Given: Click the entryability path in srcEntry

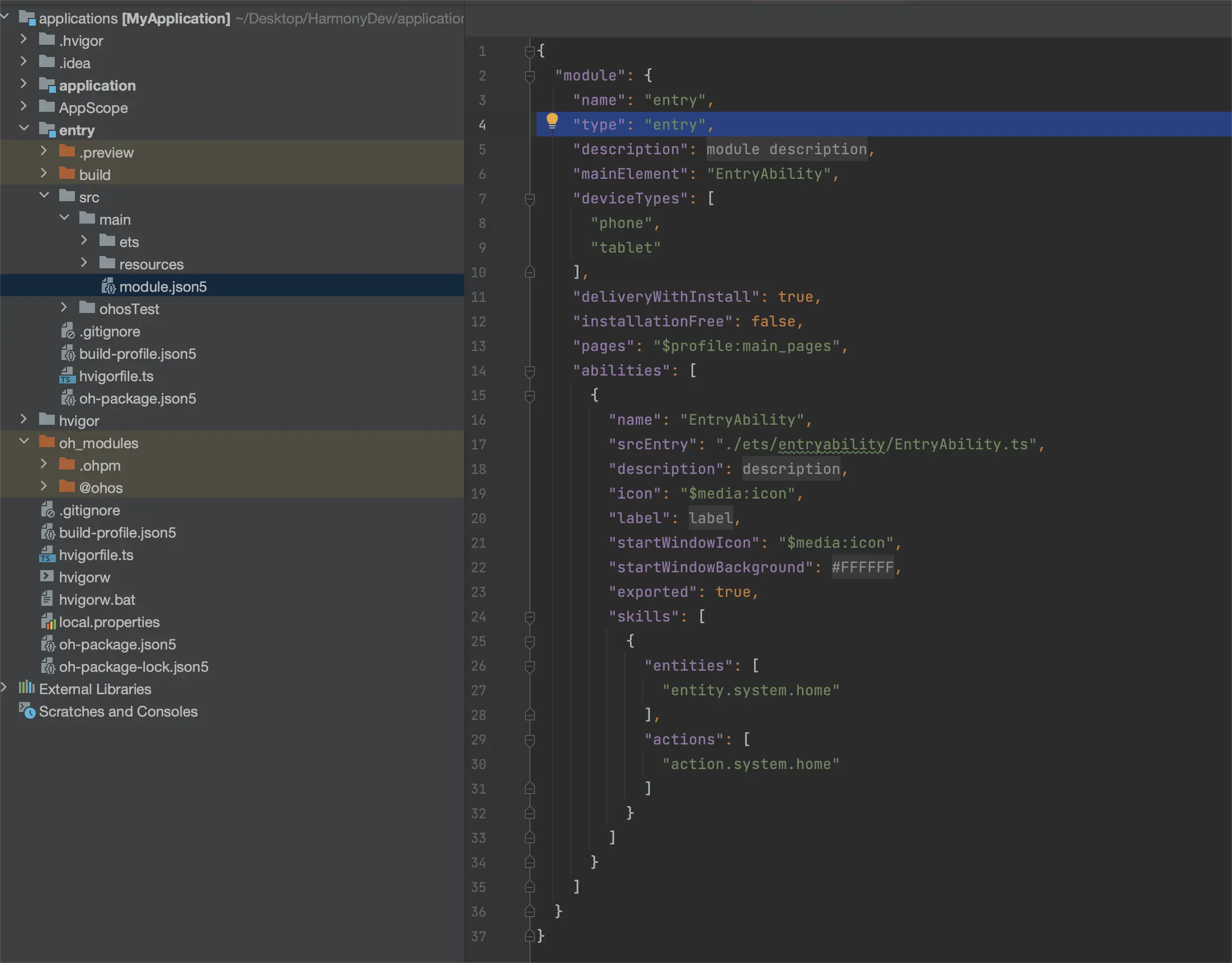Looking at the screenshot, I should pyautogui.click(x=831, y=444).
